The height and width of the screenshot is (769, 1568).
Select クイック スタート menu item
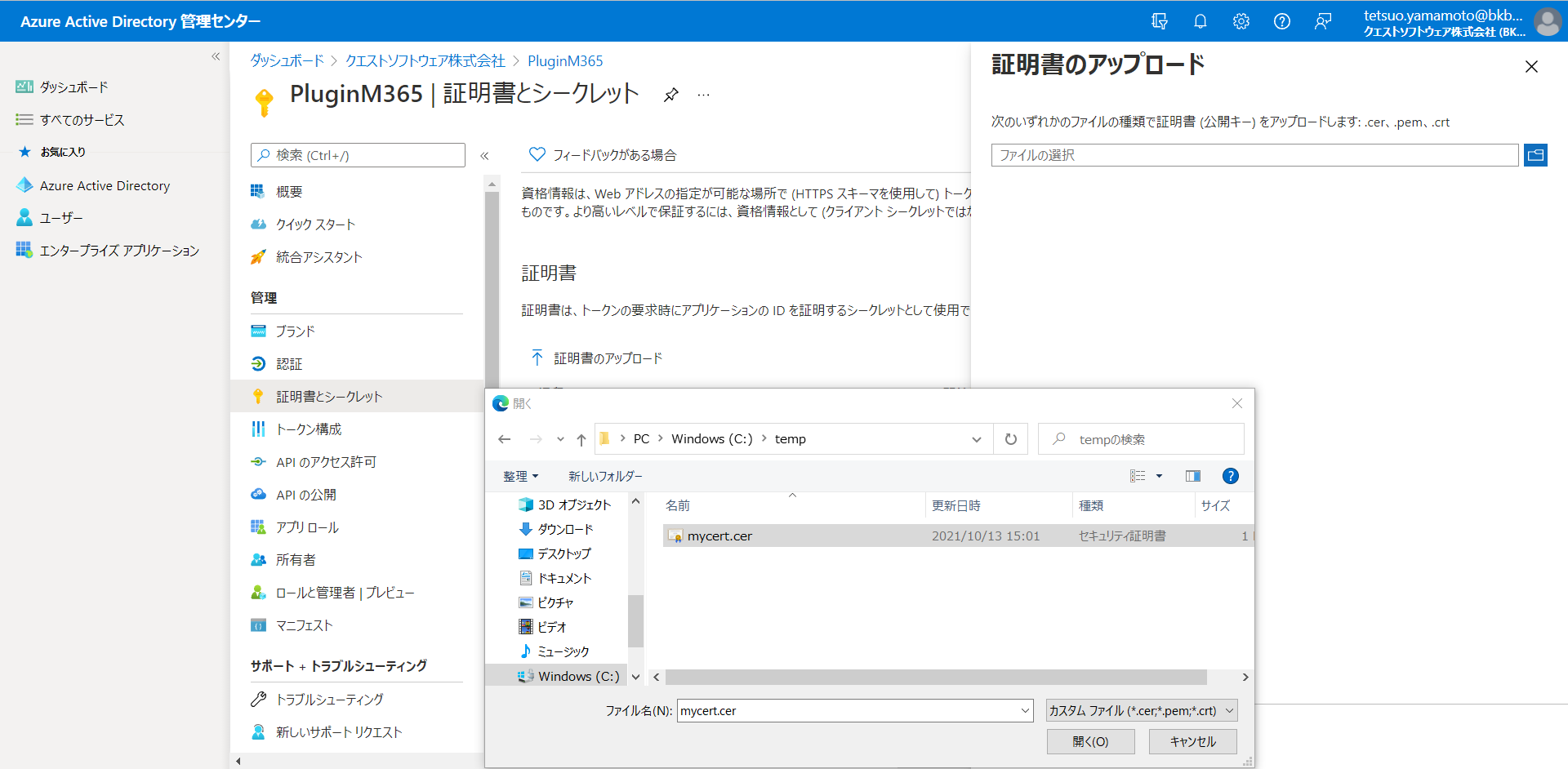click(x=315, y=224)
